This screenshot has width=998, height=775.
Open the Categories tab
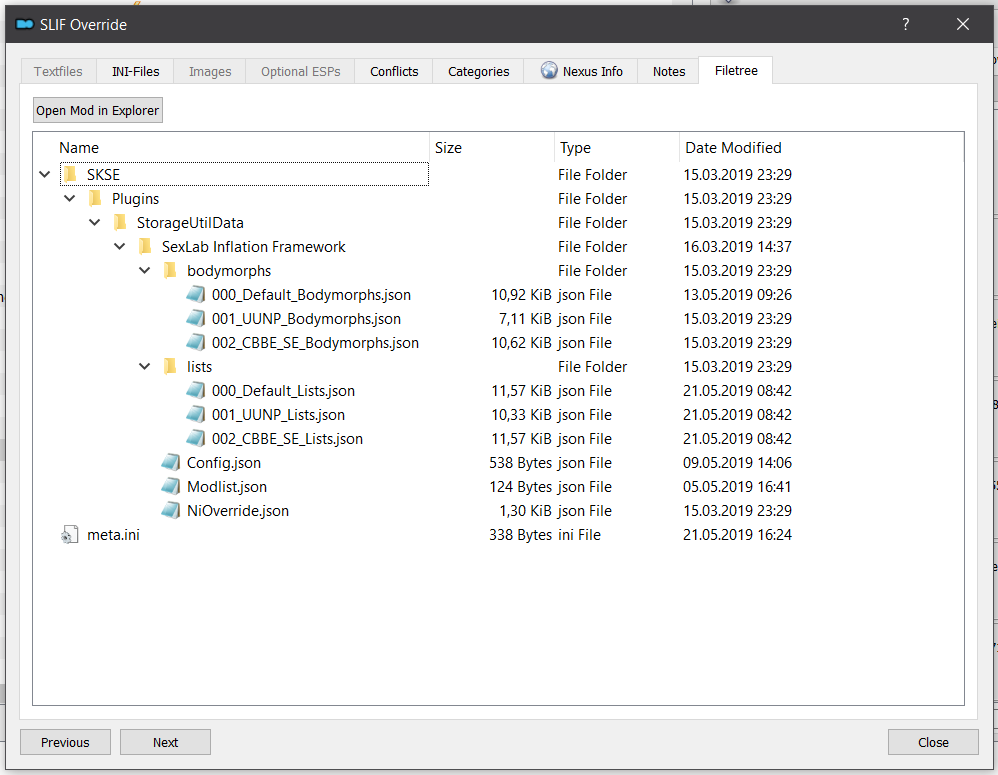click(x=479, y=71)
